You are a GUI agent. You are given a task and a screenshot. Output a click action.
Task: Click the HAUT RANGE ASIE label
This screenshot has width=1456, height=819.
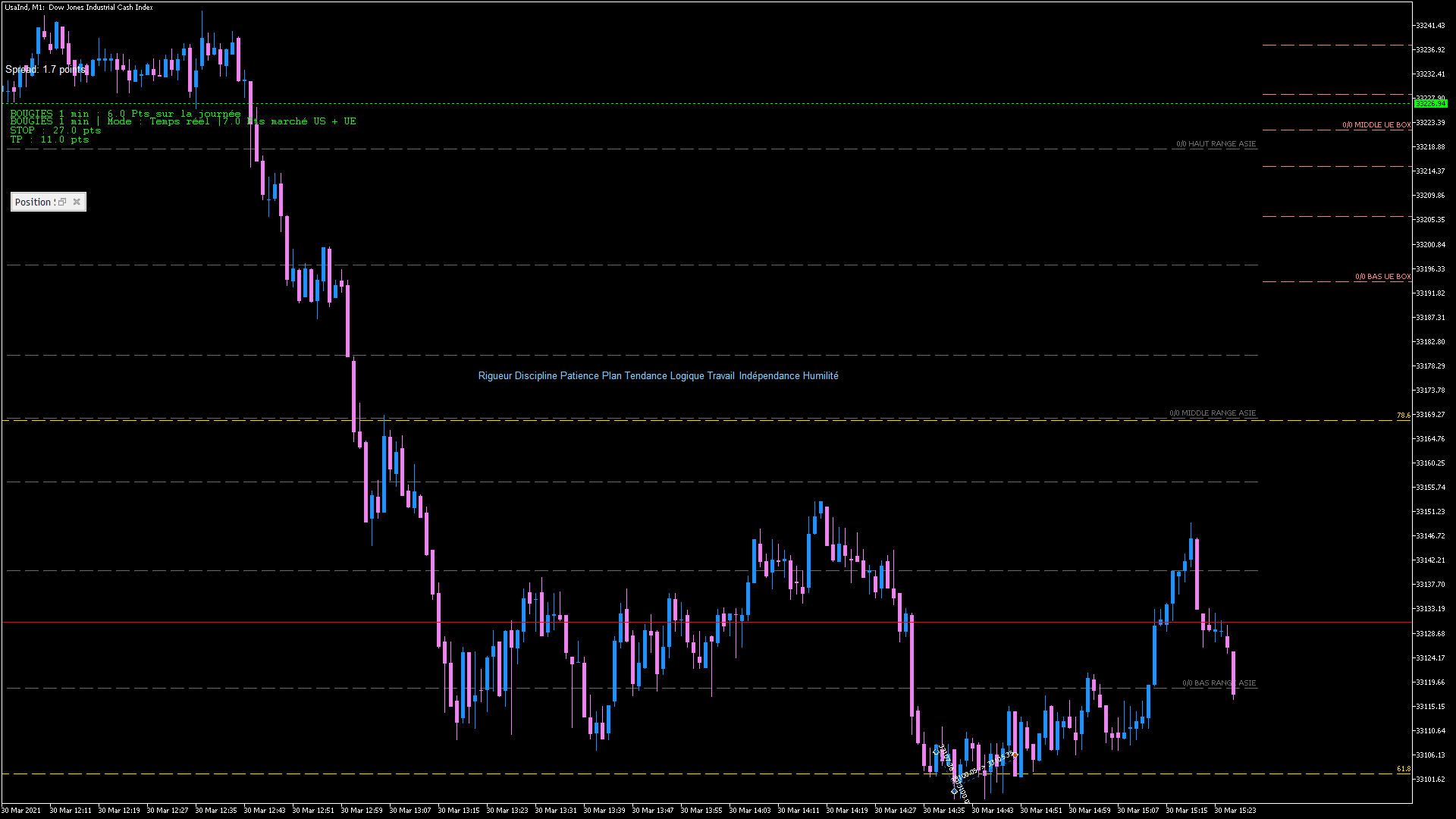(1216, 144)
